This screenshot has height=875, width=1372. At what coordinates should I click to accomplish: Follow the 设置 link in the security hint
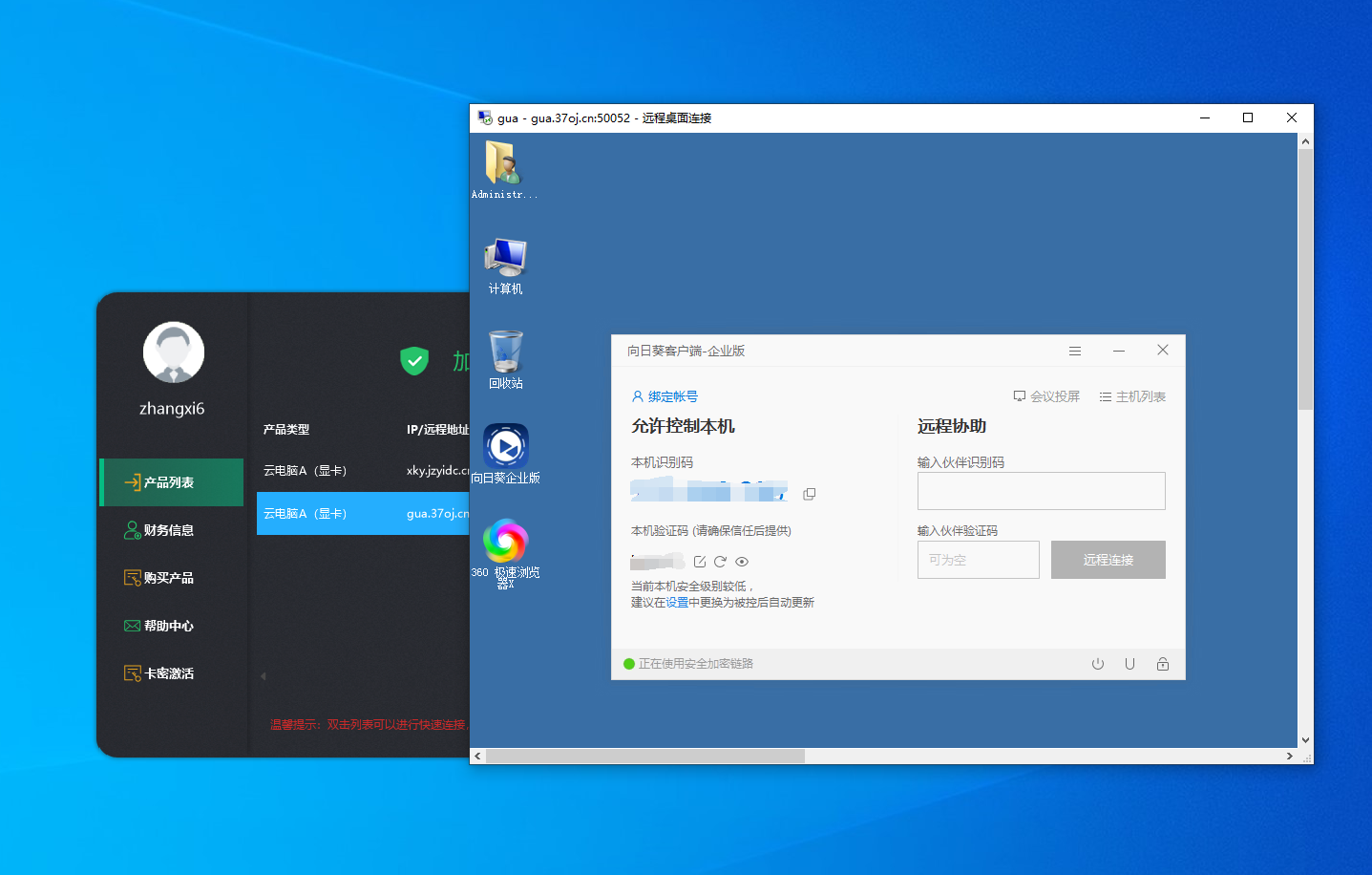coord(677,603)
